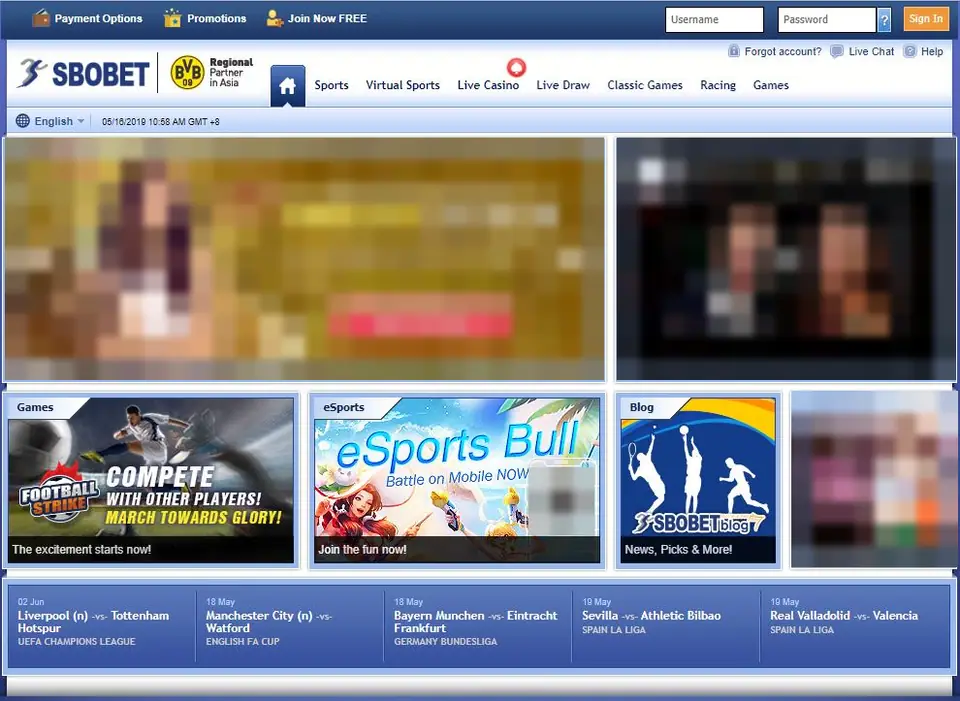Open the blurred card next to Blog
The height and width of the screenshot is (701, 960).
point(873,480)
